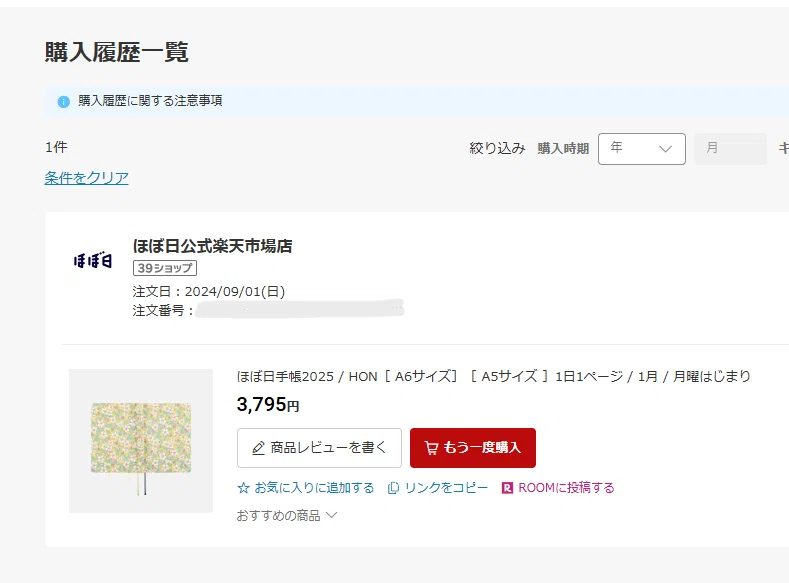789x583 pixels.
Task: Click ROOMに投稿する link
Action: point(558,488)
